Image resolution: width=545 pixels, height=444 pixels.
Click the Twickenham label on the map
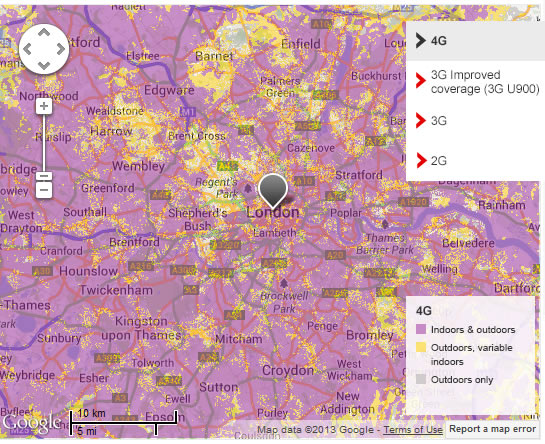tap(116, 290)
